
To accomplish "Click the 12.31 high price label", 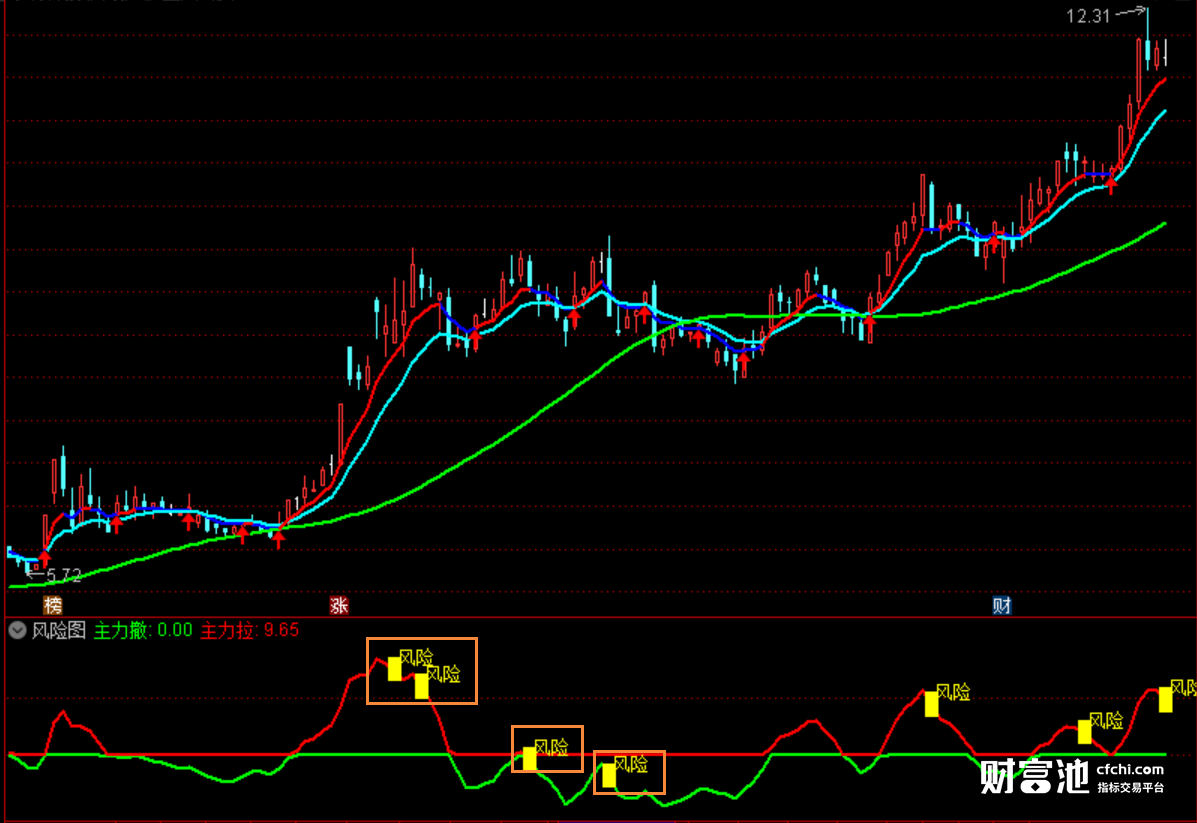I will coord(1088,16).
